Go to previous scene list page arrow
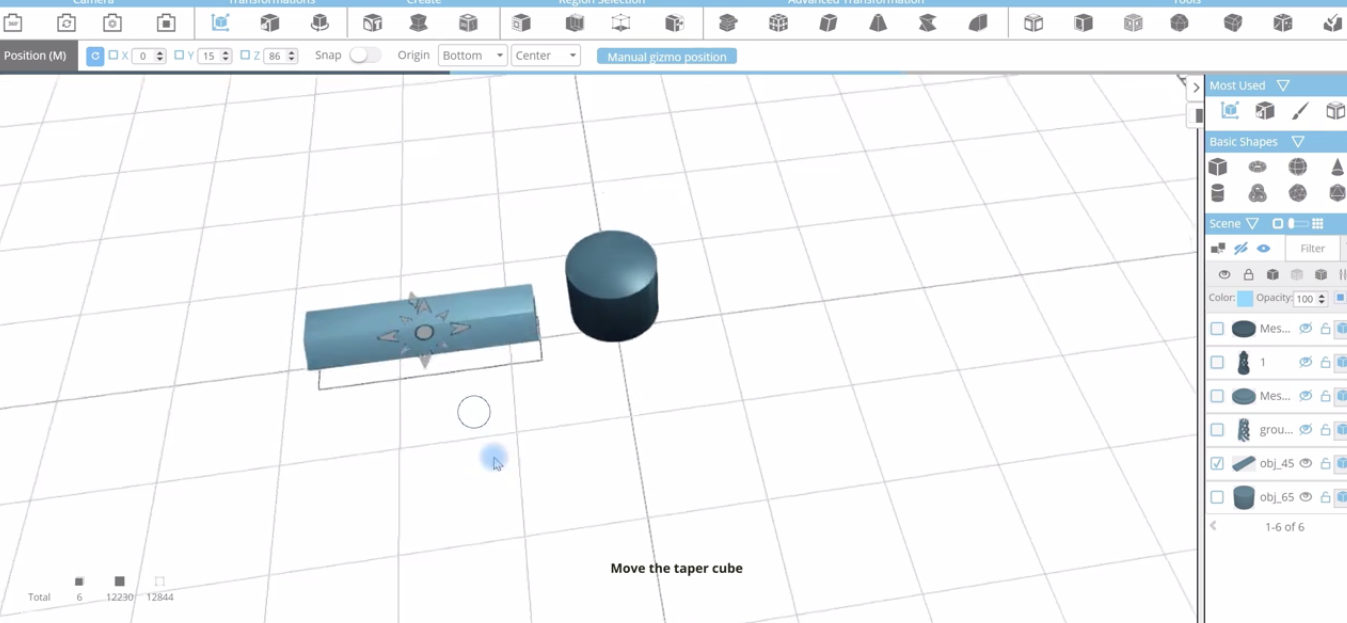This screenshot has height=623, width=1347. point(1214,526)
